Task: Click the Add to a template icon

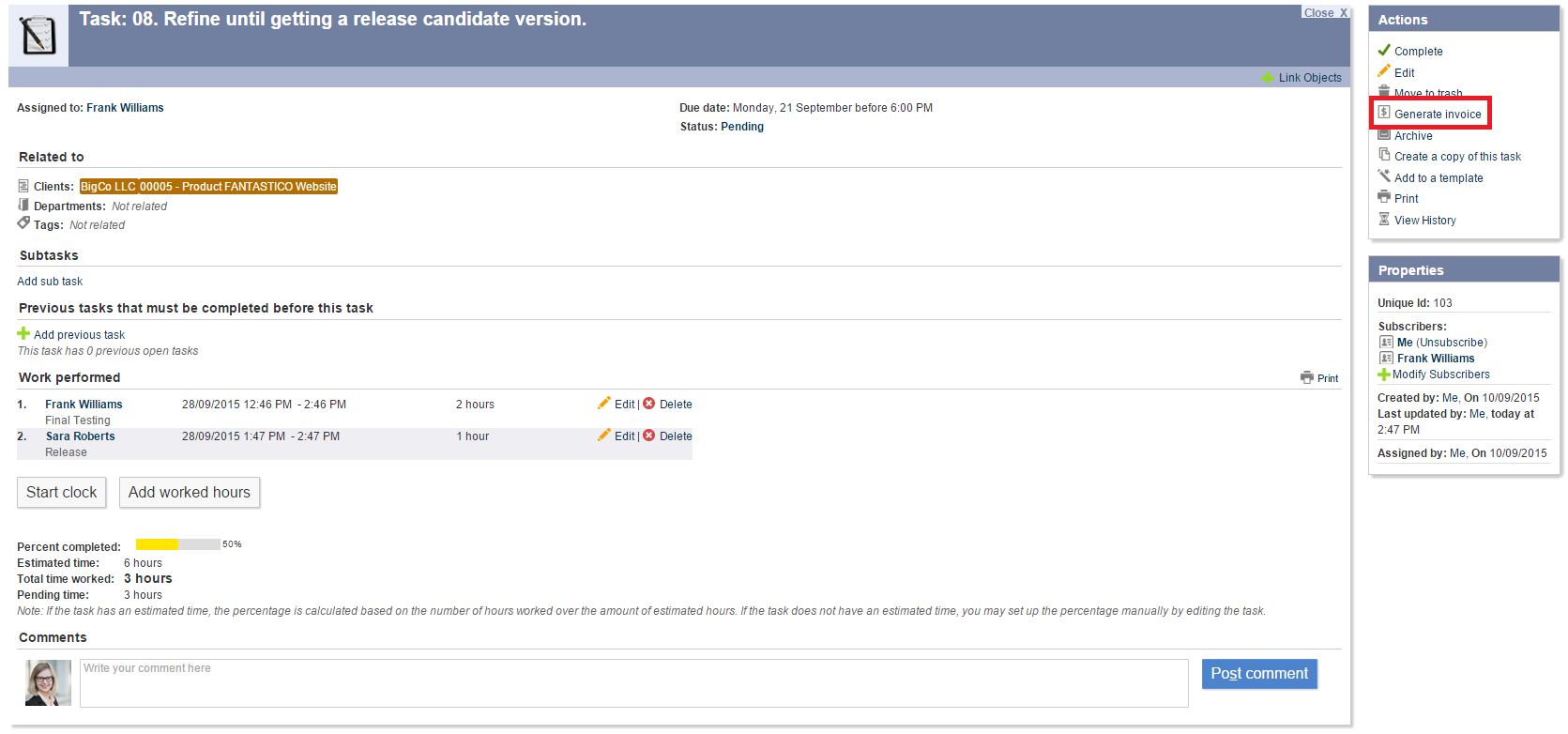Action: 1383,176
